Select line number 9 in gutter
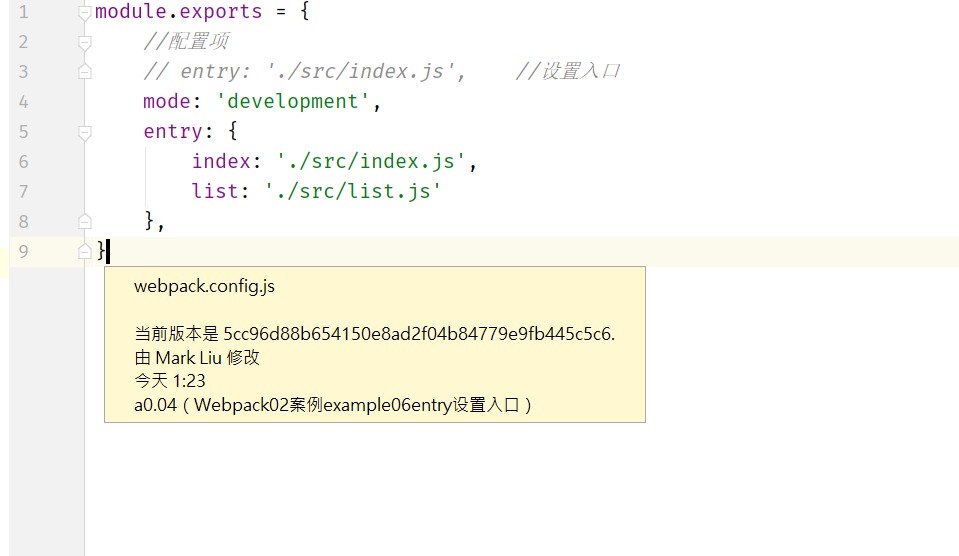 (23, 251)
